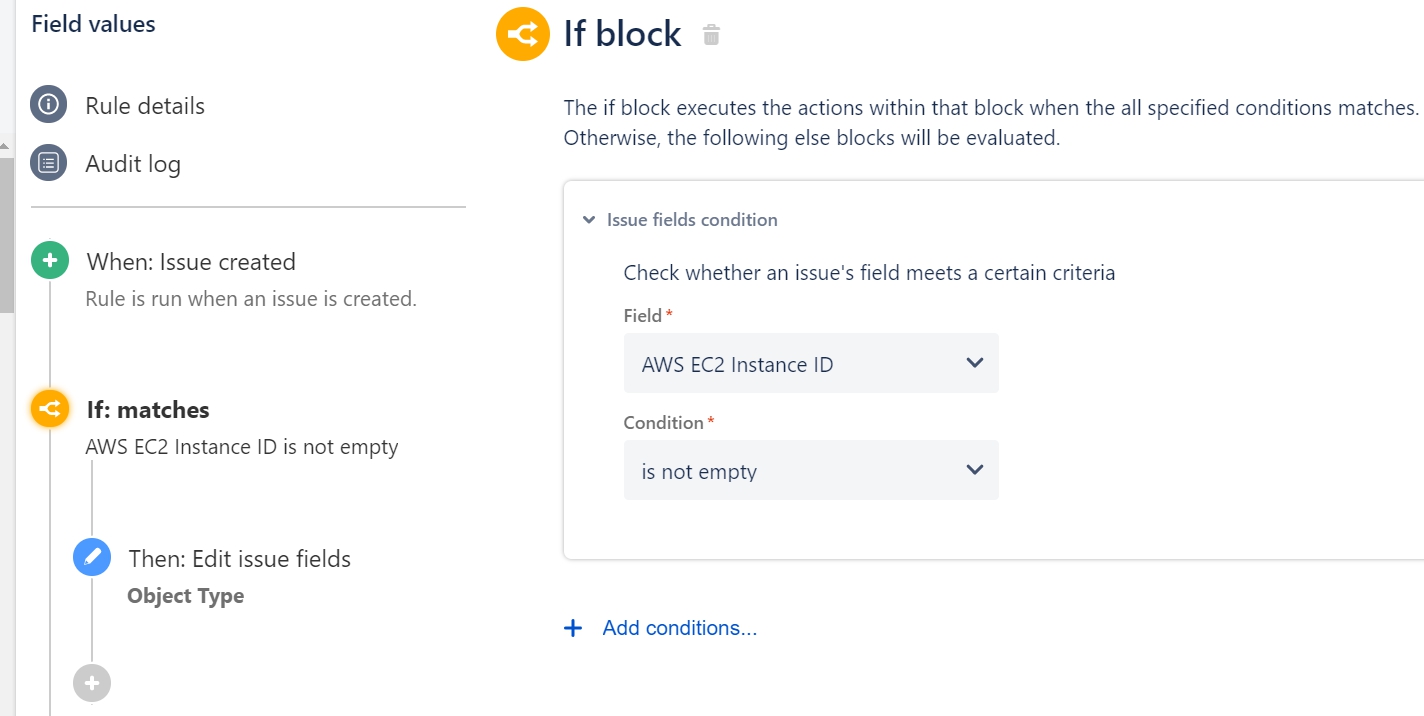Delete the If block with the trash icon
The image size is (1424, 716).
[x=711, y=35]
